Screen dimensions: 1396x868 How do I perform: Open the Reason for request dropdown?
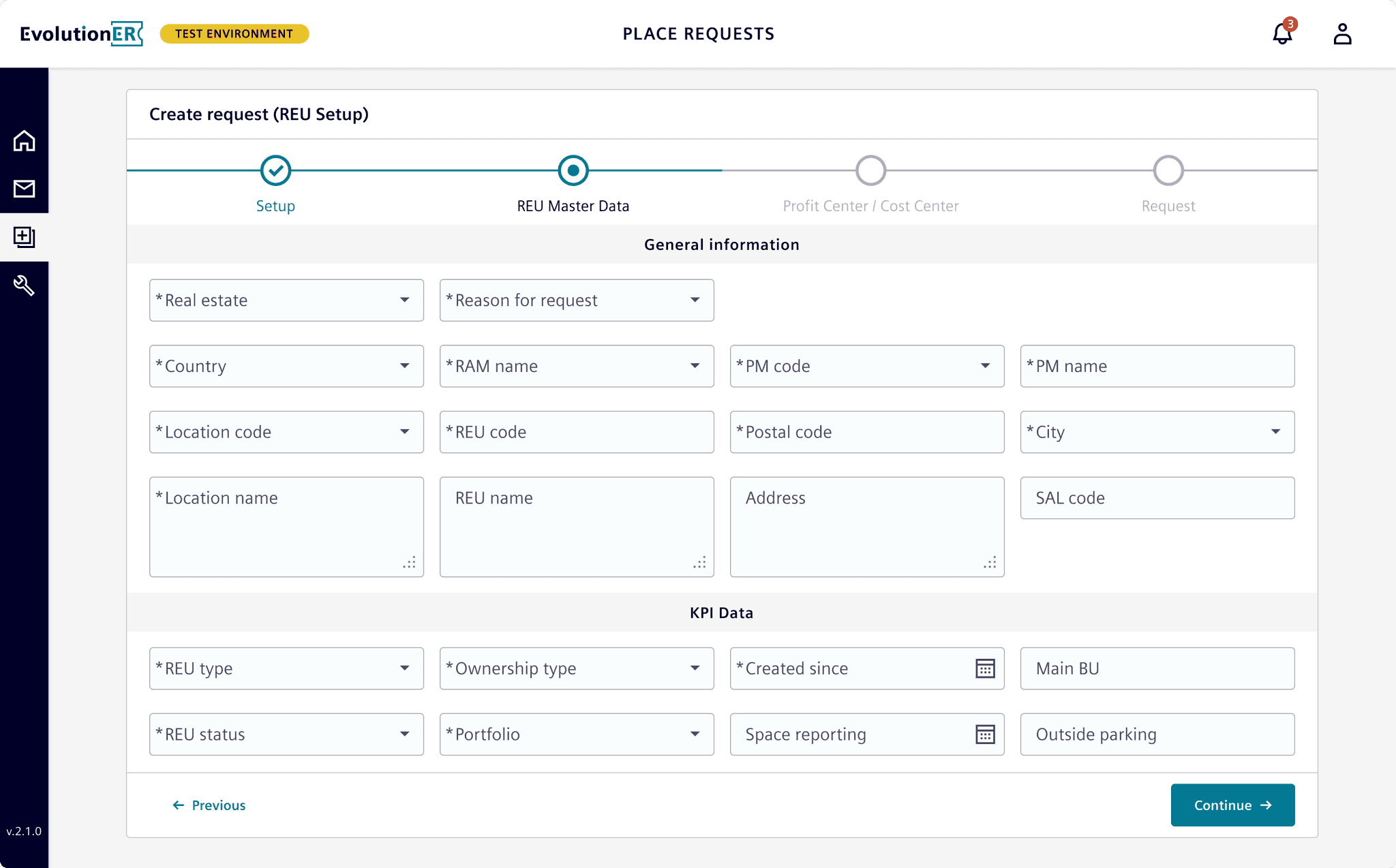click(x=577, y=300)
